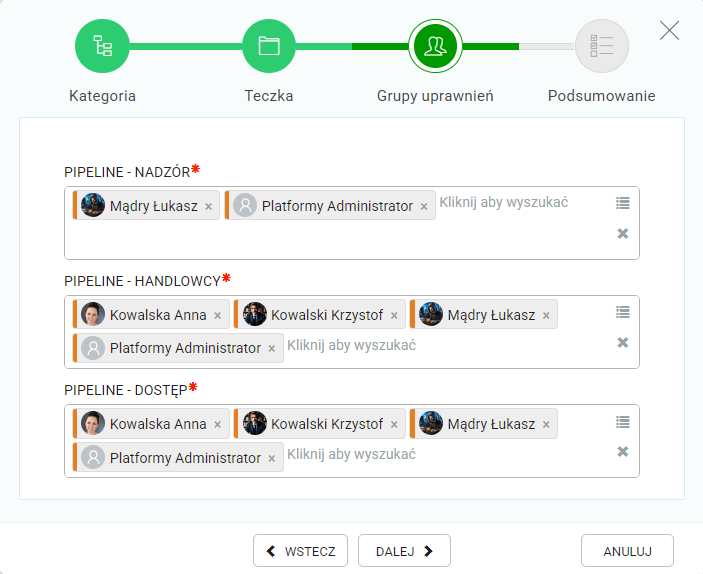
Task: Click Platformy Administrator name in Pipeline - Handlowcy
Action: (x=186, y=348)
